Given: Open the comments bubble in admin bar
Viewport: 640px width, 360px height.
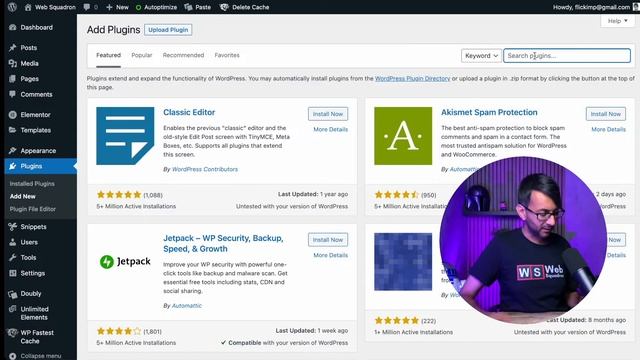Looking at the screenshot, I should (x=90, y=7).
